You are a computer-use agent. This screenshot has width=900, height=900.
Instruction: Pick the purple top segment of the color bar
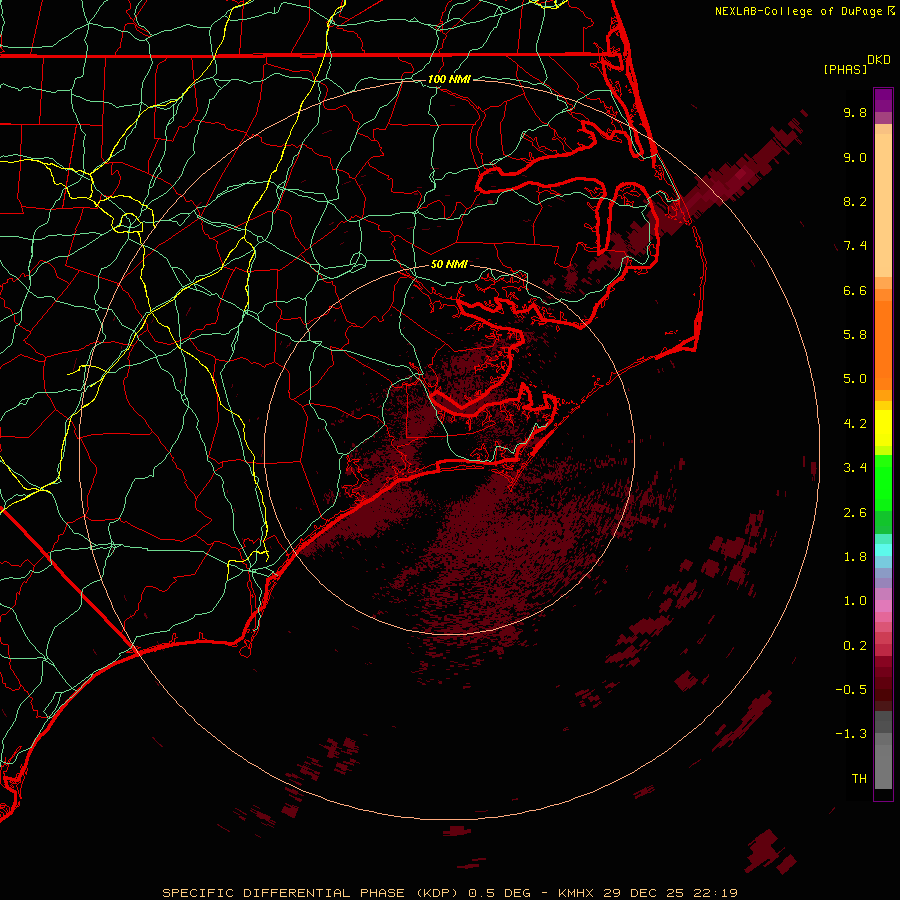[883, 100]
